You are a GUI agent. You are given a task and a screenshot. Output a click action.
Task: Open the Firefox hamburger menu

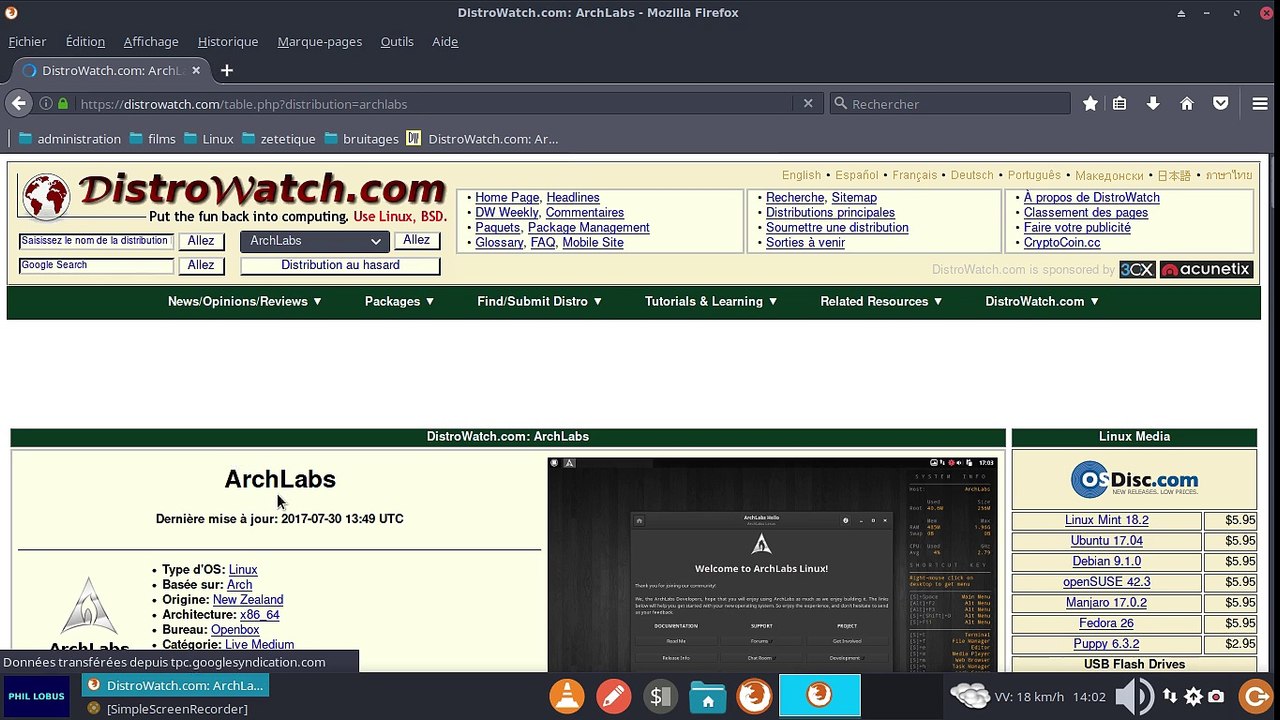pos(1260,104)
